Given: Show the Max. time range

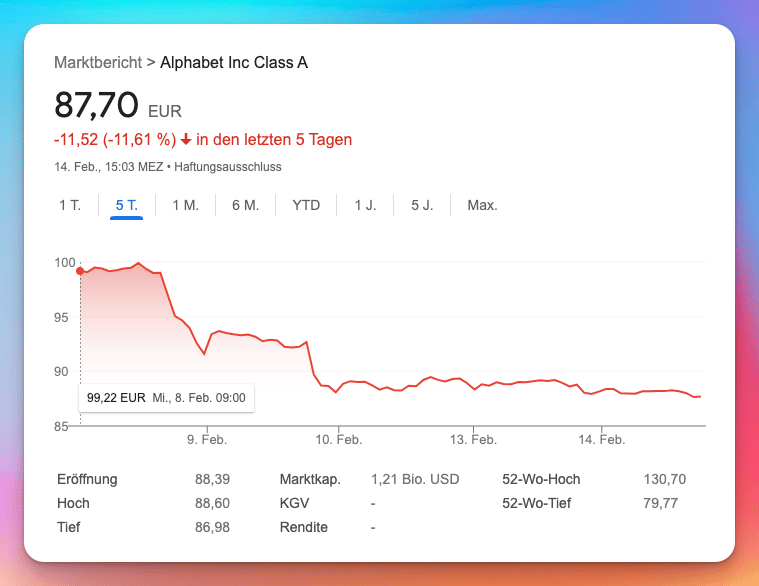Looking at the screenshot, I should pyautogui.click(x=482, y=205).
